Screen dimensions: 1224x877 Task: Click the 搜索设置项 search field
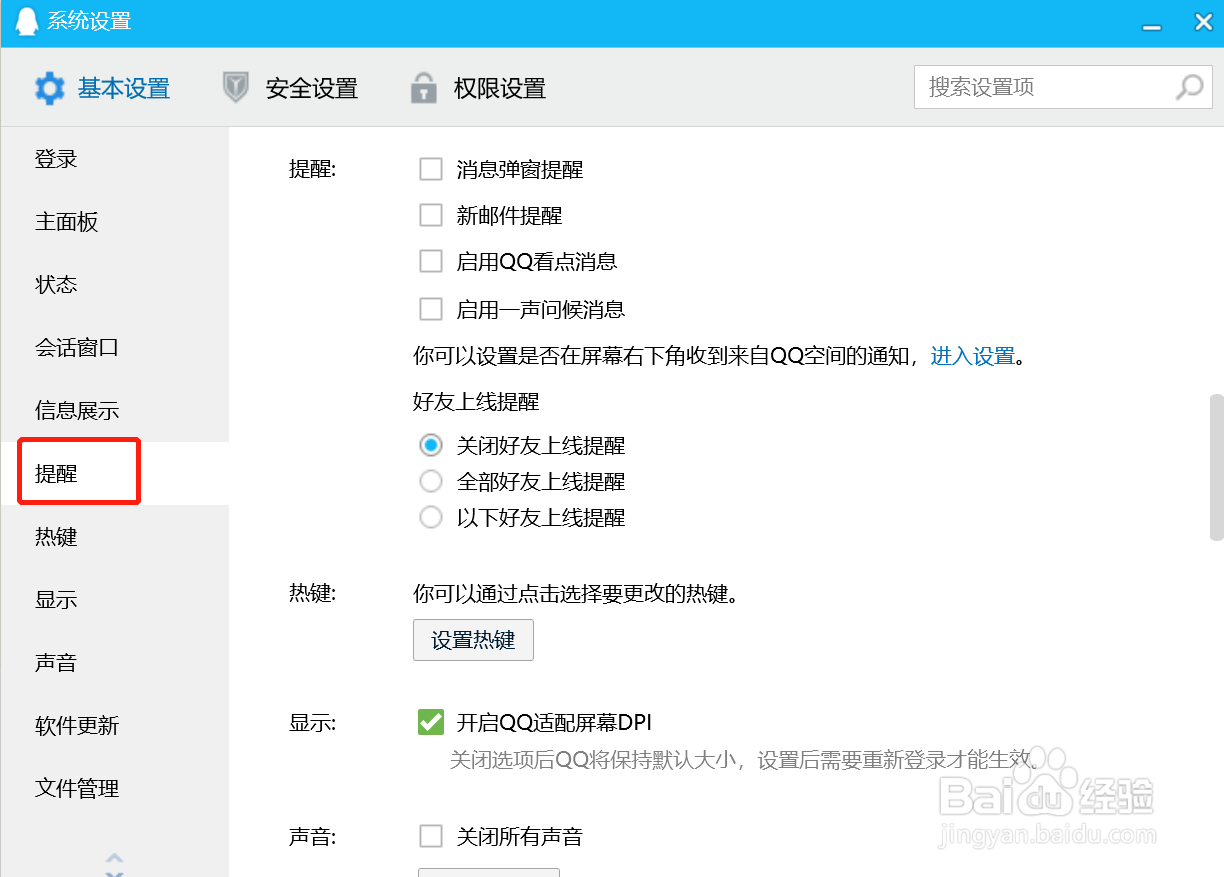[x=1040, y=88]
